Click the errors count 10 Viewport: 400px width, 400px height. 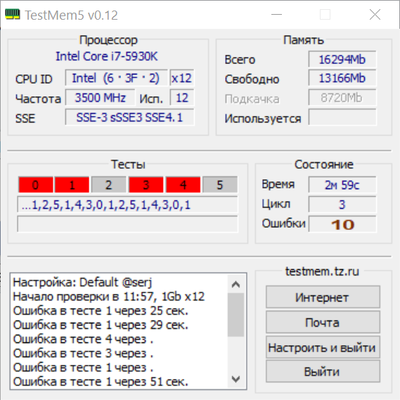pos(342,224)
